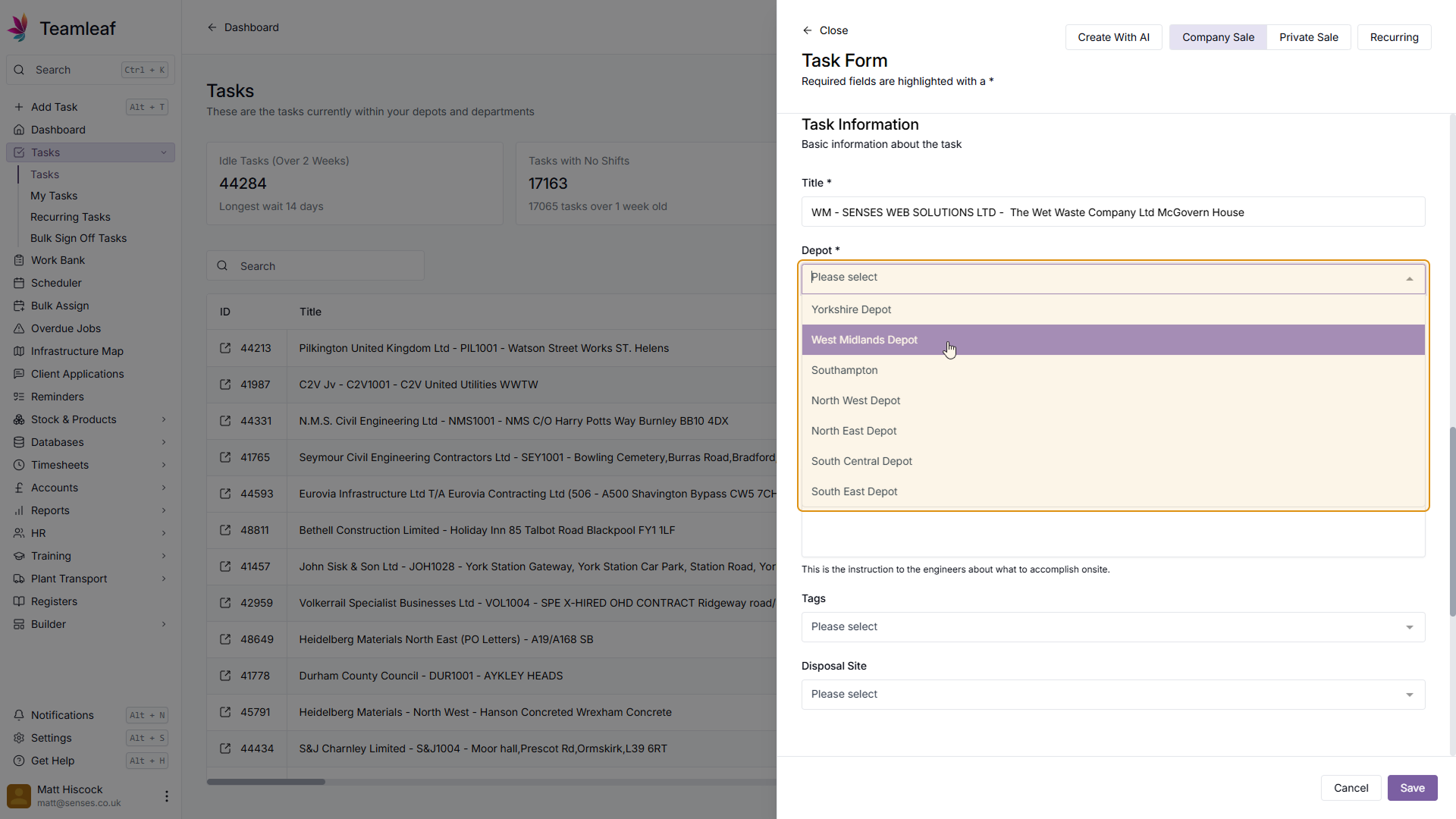1456x819 pixels.
Task: Open the Disposal Site dropdown
Action: [x=1113, y=695]
